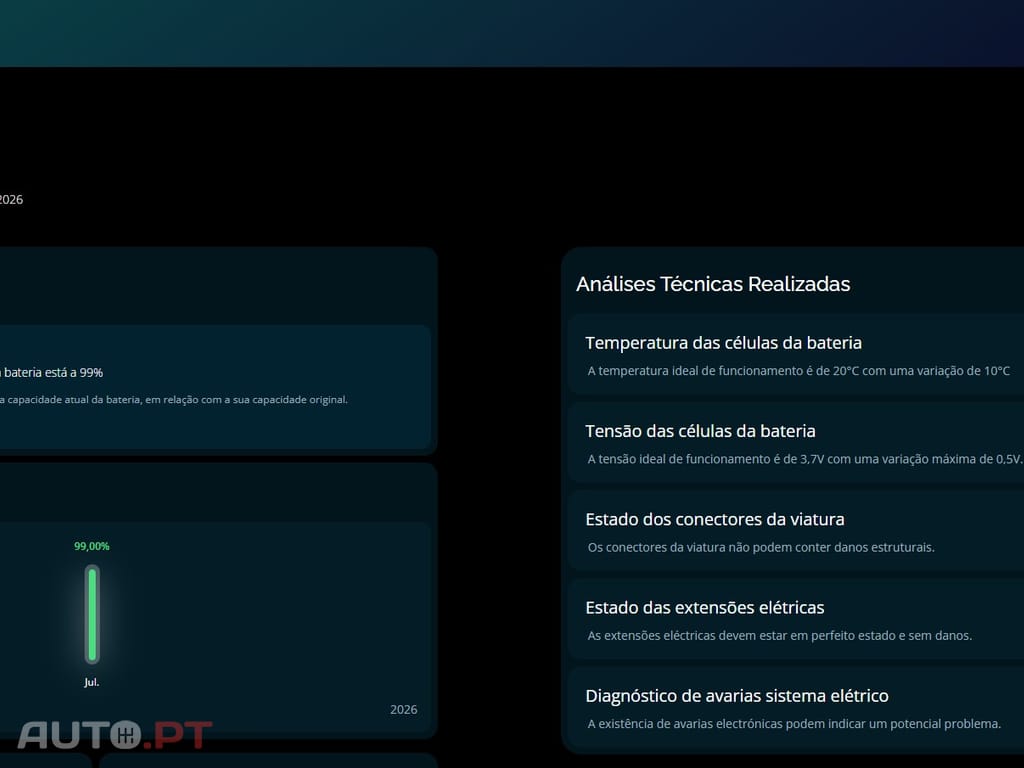Click the electrical extensions condition description
Image resolution: width=1024 pixels, height=768 pixels.
click(780, 635)
